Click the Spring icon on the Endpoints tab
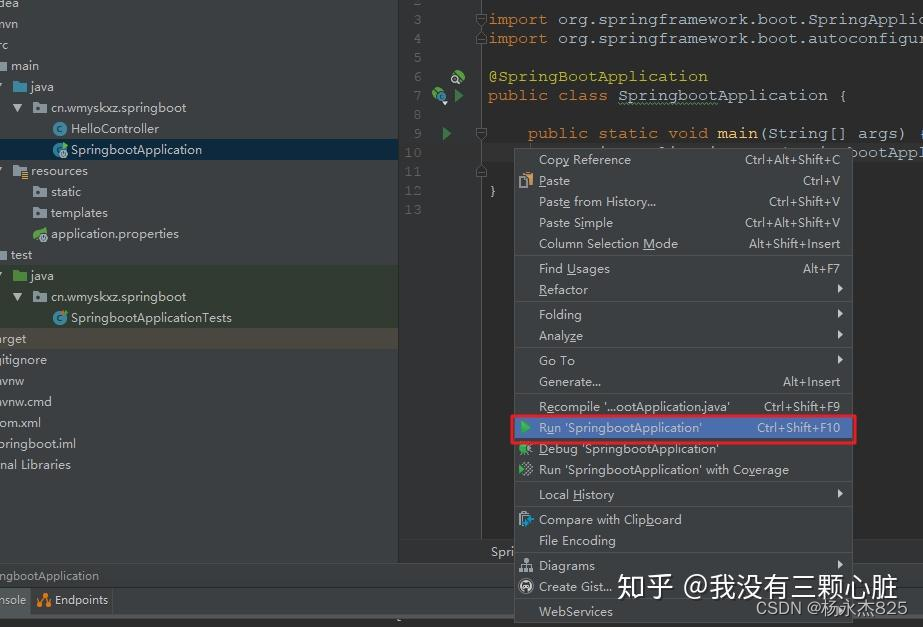Image resolution: width=923 pixels, height=627 pixels. [x=44, y=600]
